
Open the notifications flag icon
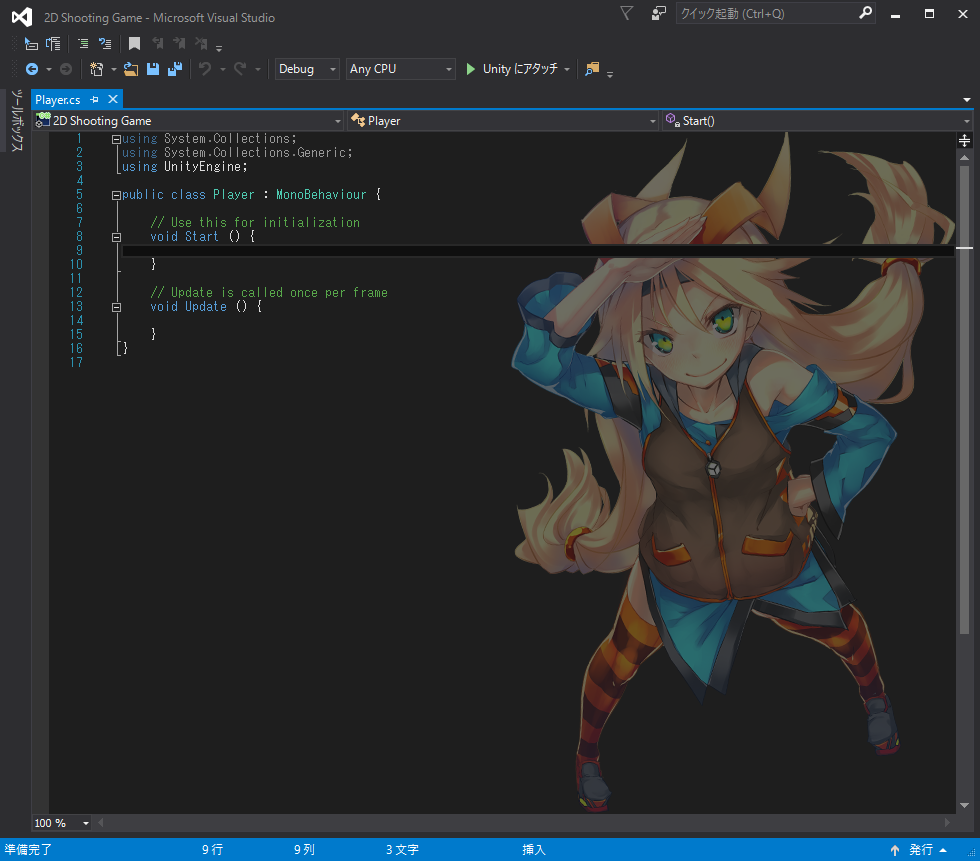(x=626, y=13)
